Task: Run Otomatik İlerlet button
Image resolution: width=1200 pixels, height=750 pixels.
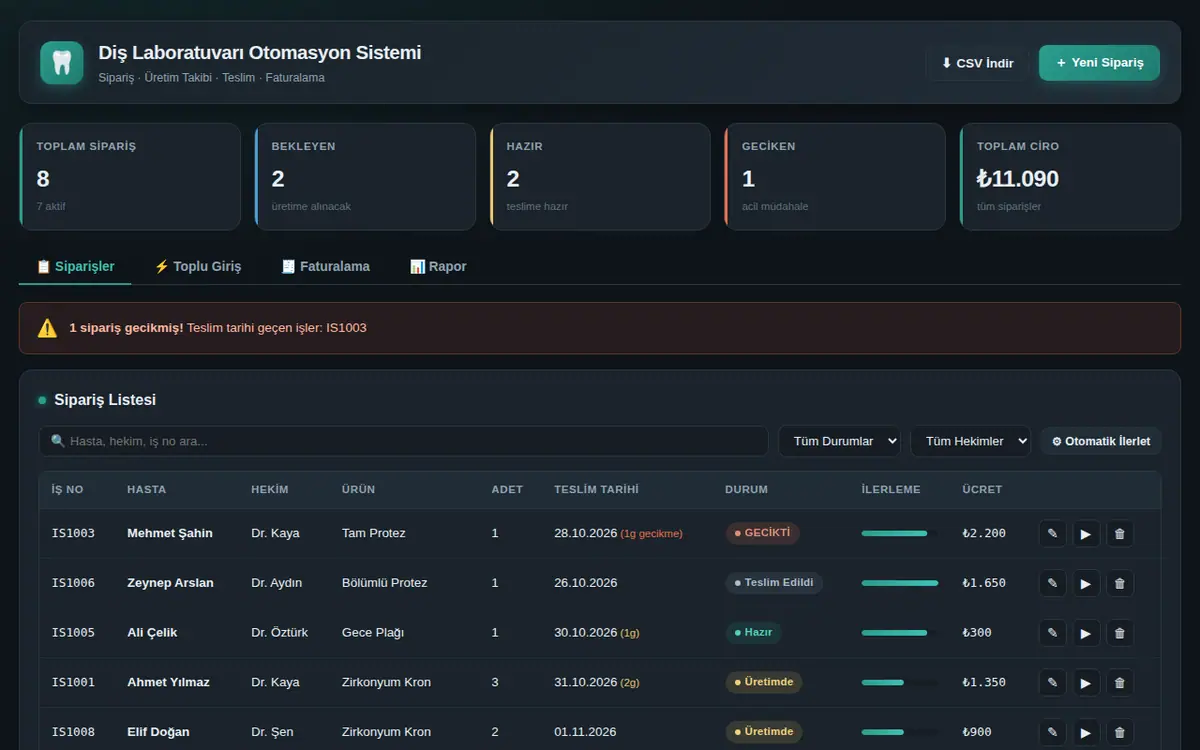Action: pyautogui.click(x=1101, y=441)
